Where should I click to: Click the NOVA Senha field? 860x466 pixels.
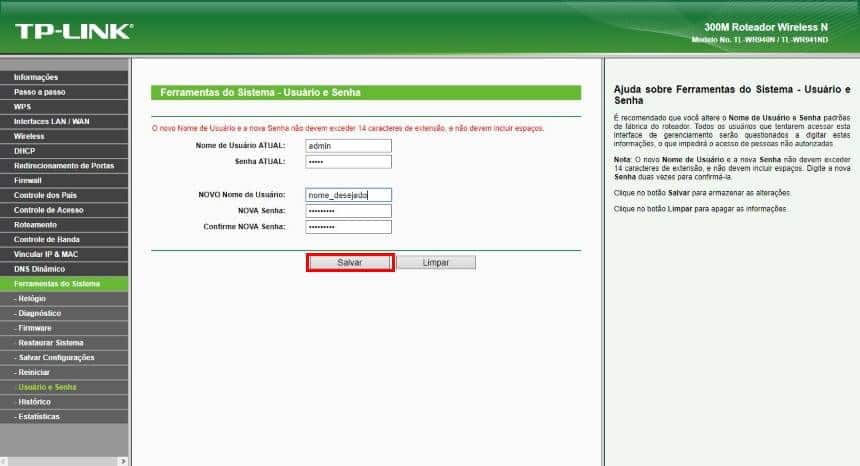tap(348, 211)
